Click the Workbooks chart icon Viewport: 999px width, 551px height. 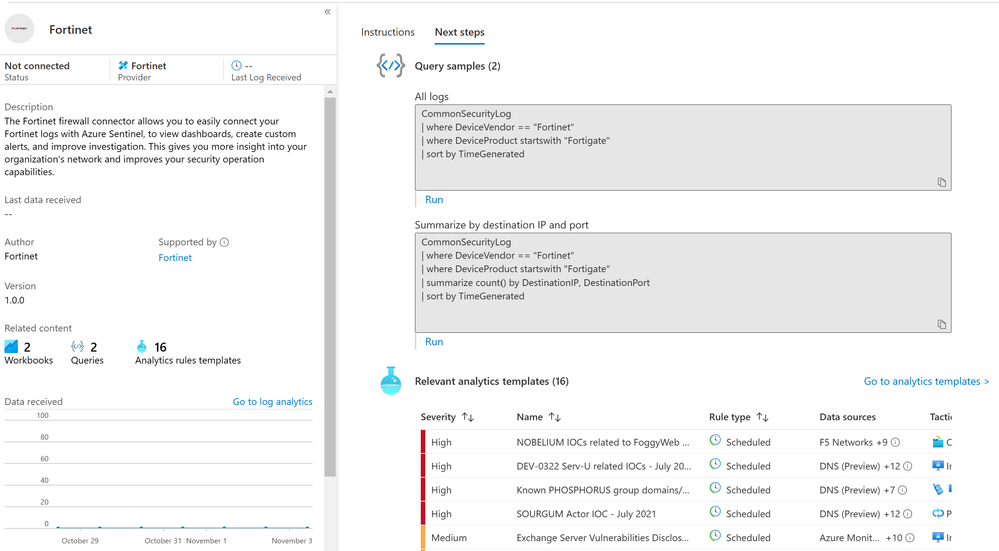11,347
